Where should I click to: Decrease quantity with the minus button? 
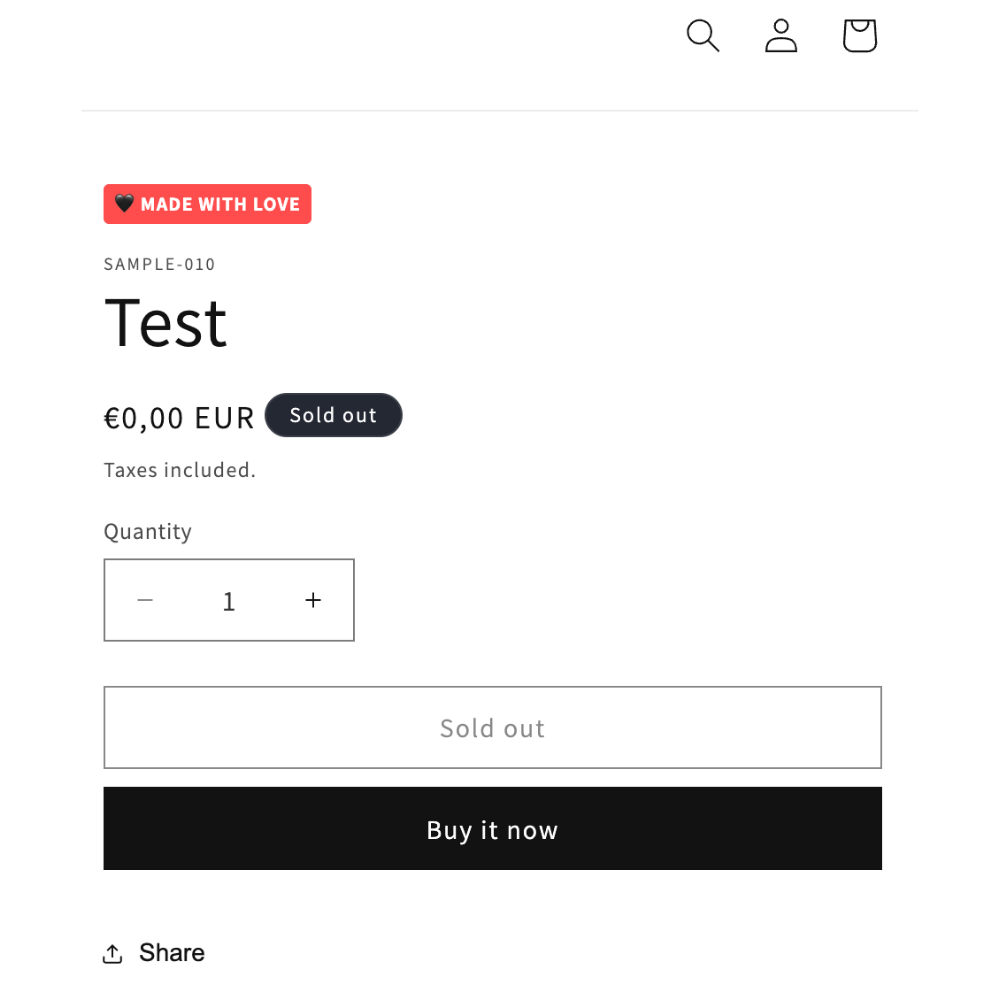(x=145, y=600)
